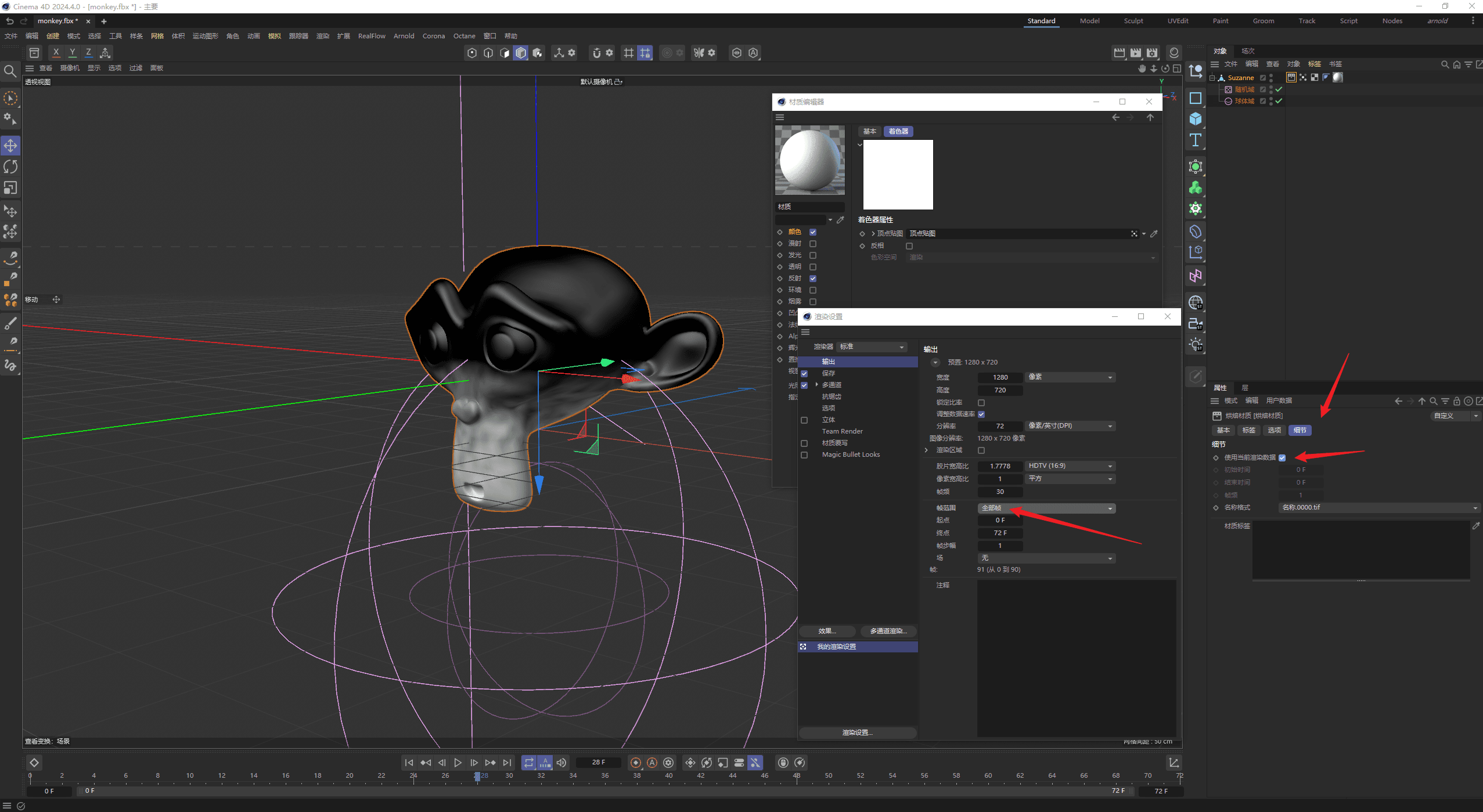This screenshot has width=1483, height=812.
Task: Click the coordinate system icon beside Z
Action: (105, 53)
